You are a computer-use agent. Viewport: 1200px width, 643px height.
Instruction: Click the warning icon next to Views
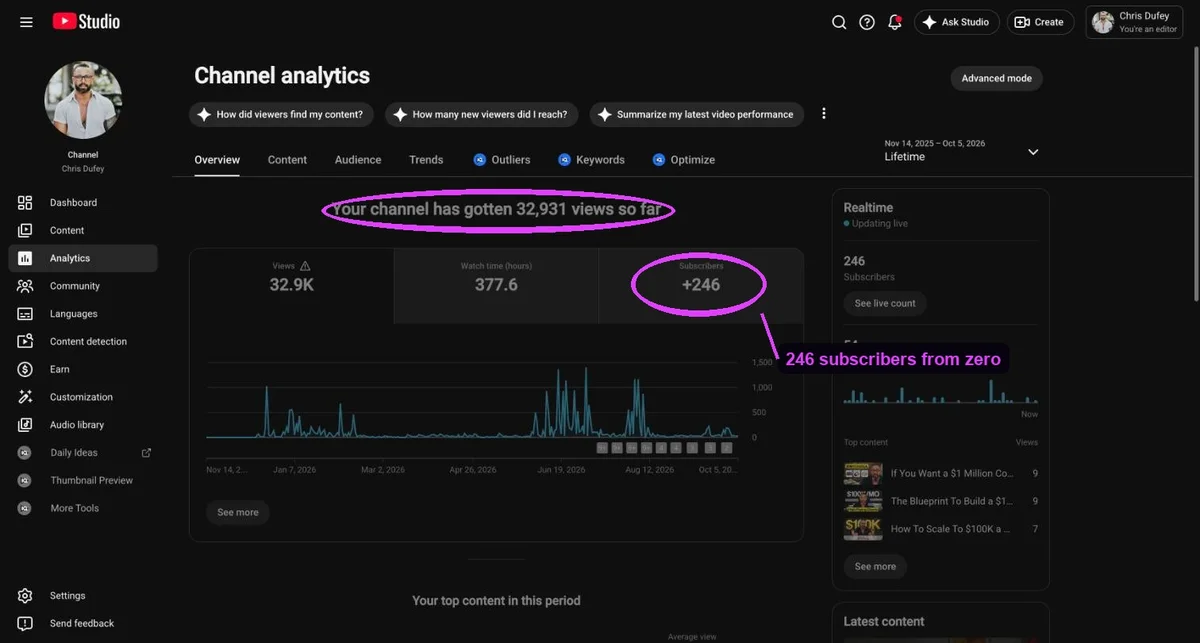pos(306,266)
